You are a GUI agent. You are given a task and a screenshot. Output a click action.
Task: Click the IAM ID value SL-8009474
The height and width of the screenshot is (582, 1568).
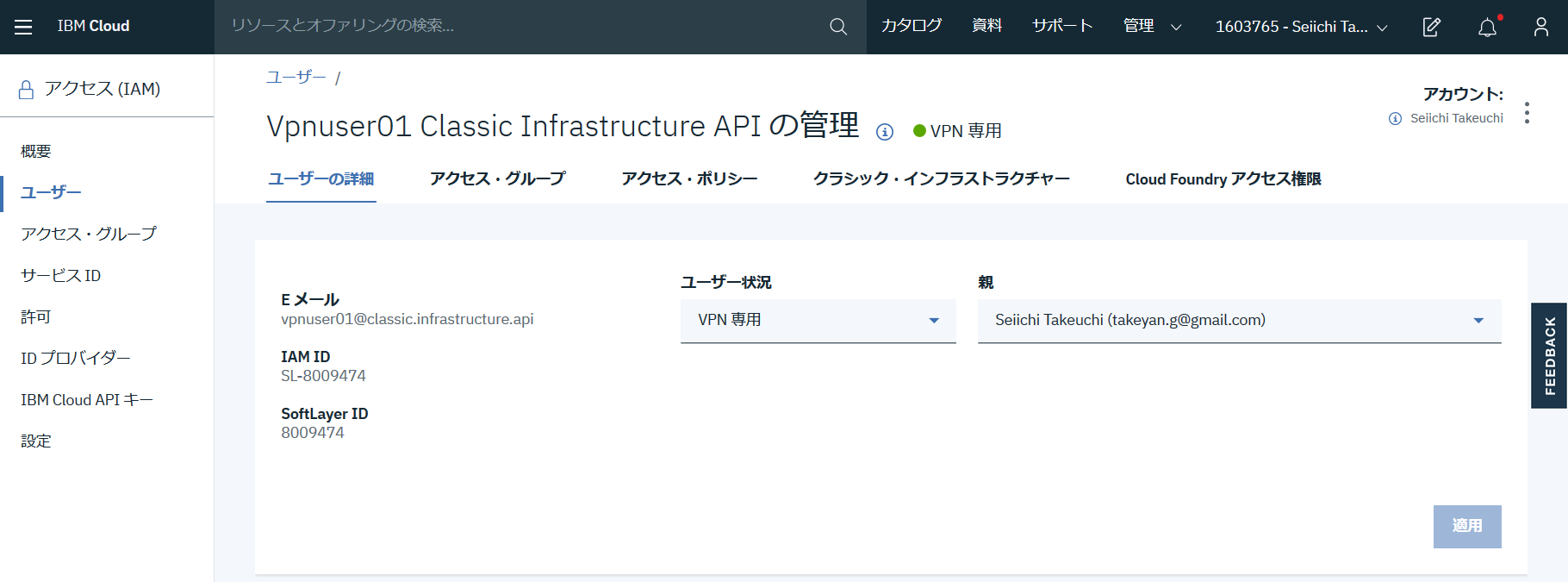pos(323,377)
